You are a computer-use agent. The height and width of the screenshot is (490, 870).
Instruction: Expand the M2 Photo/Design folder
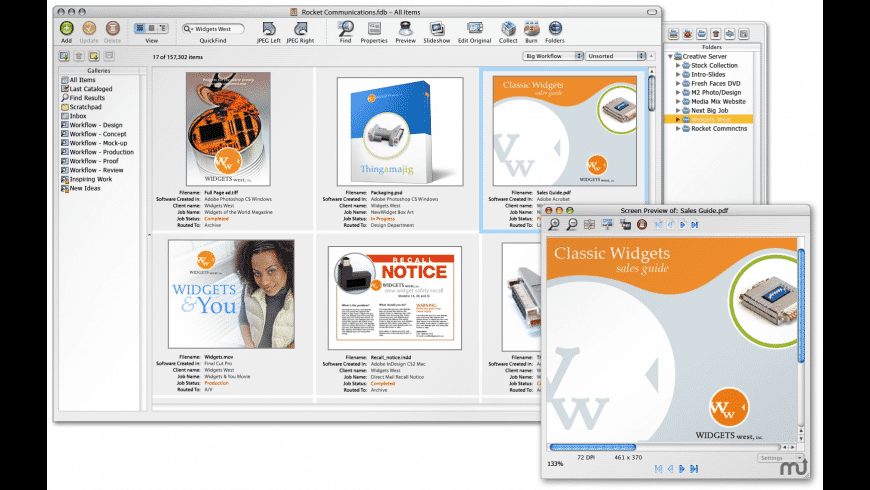678,93
